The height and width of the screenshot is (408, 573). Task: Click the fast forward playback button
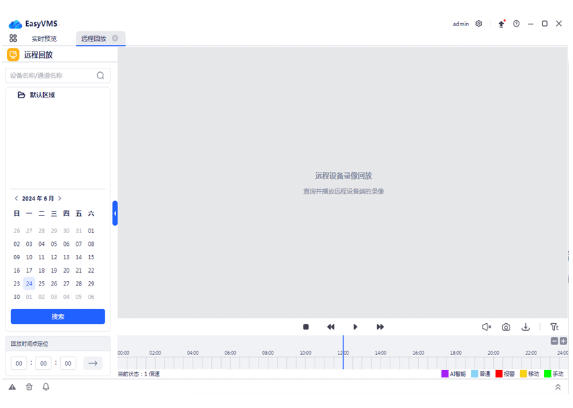[380, 327]
